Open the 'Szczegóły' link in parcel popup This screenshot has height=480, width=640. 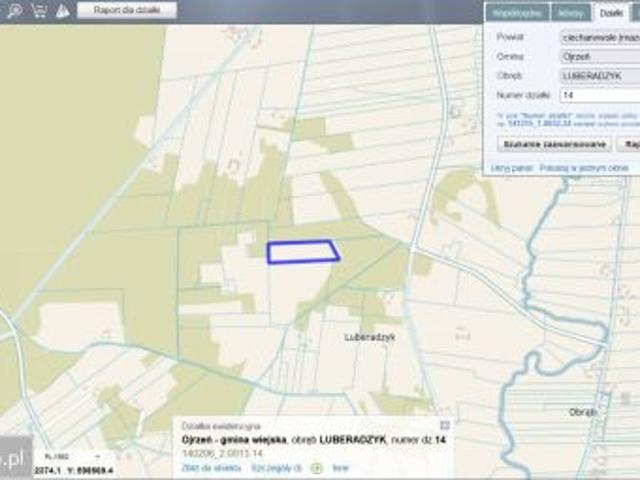(276, 468)
